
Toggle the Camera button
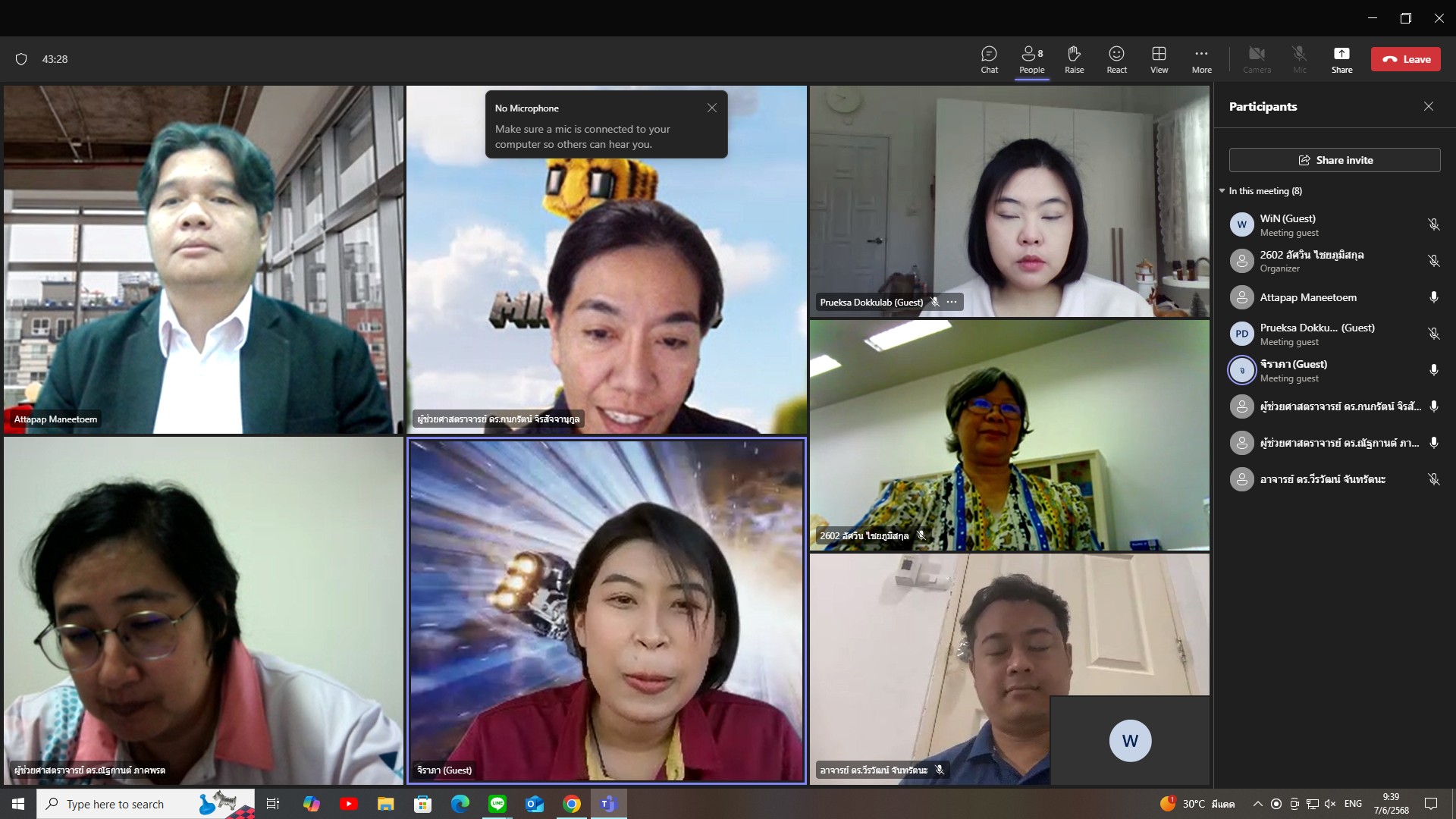point(1257,59)
